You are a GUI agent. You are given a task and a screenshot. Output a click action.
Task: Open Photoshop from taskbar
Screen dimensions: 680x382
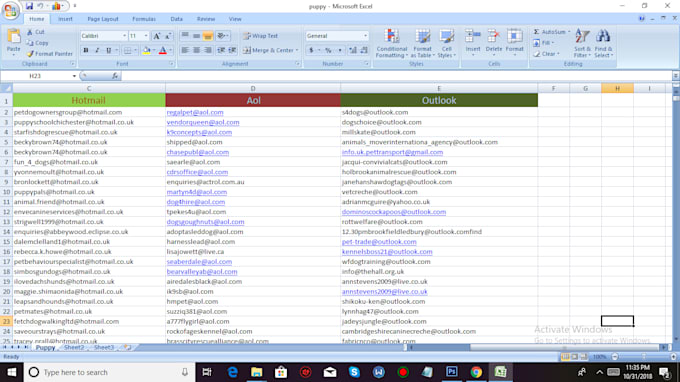tap(451, 372)
